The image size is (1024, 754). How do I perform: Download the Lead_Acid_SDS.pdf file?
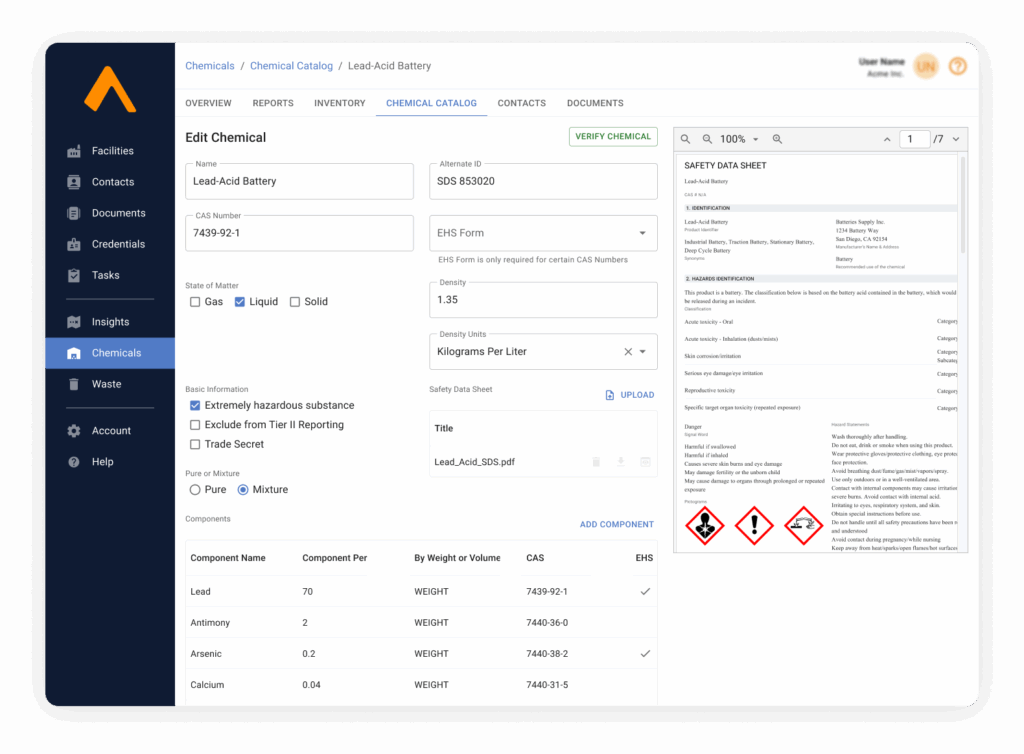coord(620,462)
